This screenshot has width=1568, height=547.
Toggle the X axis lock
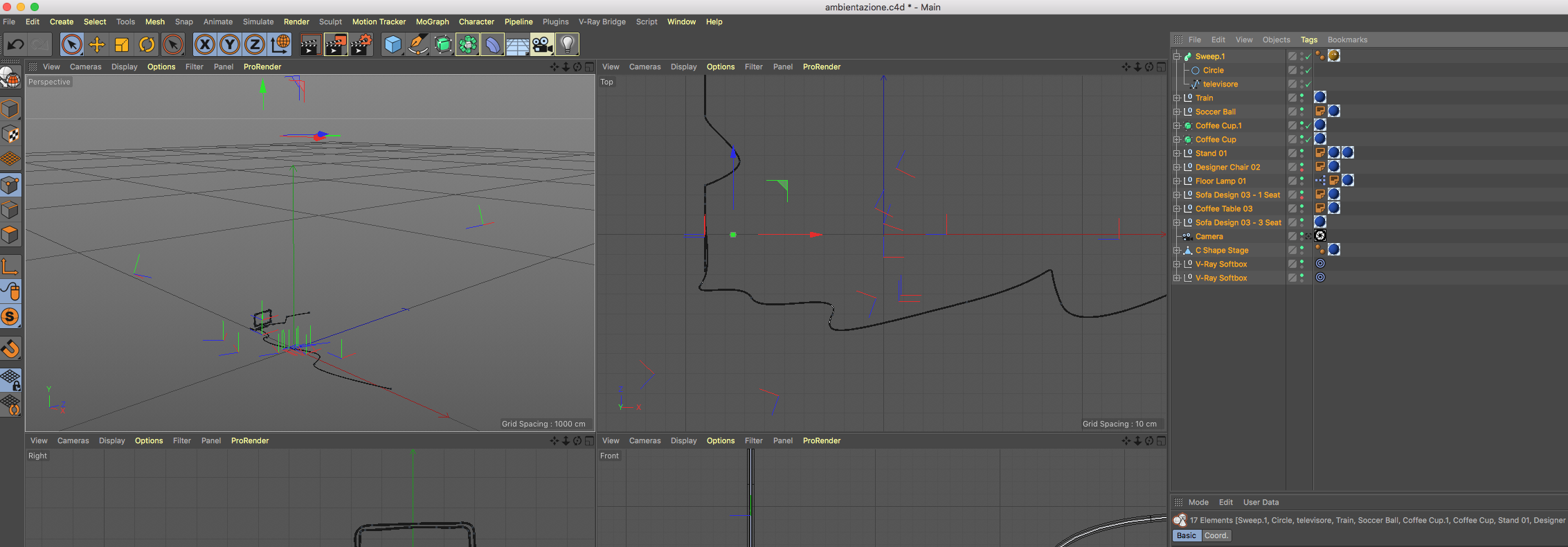pyautogui.click(x=204, y=45)
